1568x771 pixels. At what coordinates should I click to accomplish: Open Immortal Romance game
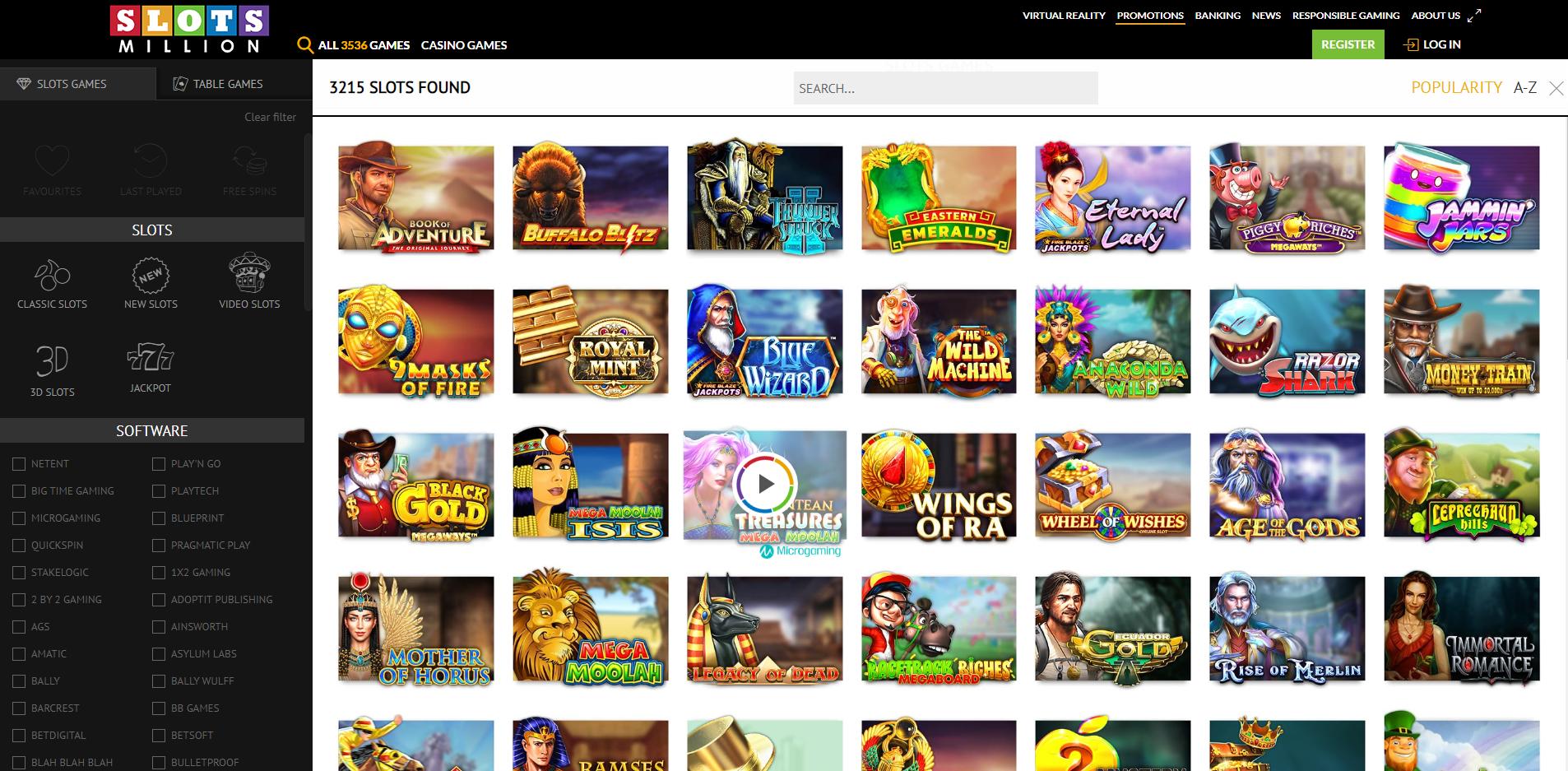pyautogui.click(x=1462, y=629)
